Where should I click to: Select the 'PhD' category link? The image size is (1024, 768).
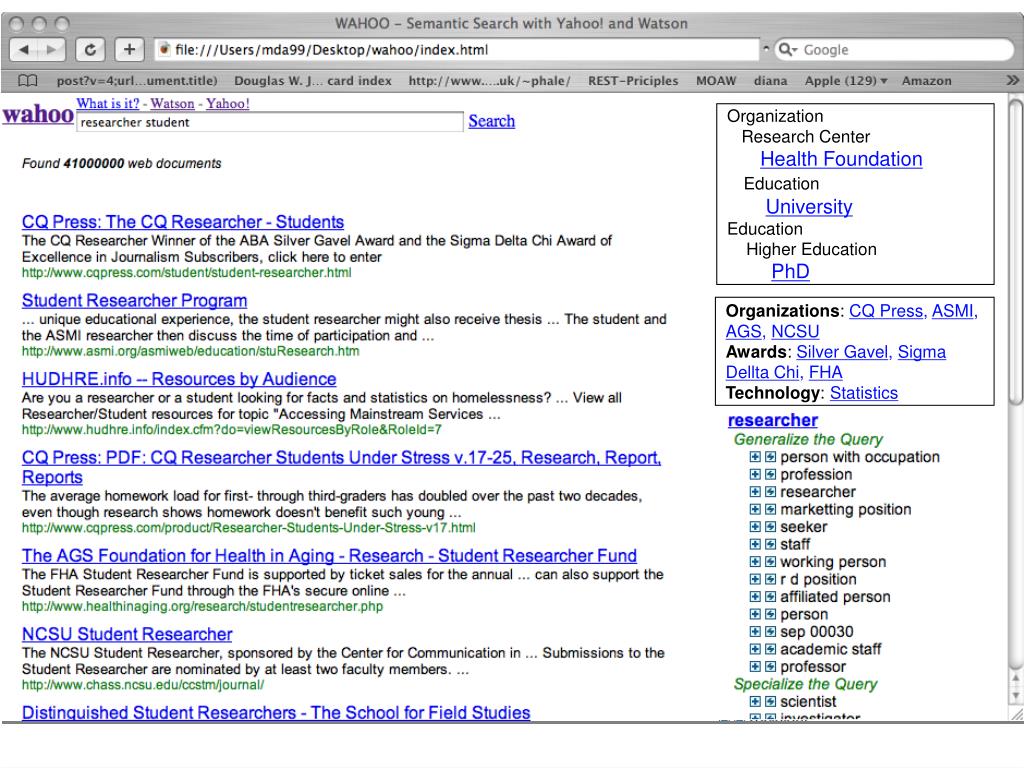[x=790, y=271]
